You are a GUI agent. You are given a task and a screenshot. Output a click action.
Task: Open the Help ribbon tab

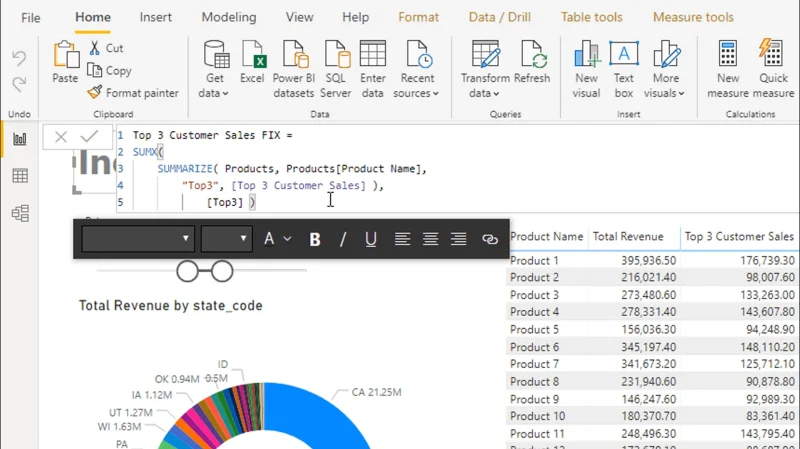(356, 17)
